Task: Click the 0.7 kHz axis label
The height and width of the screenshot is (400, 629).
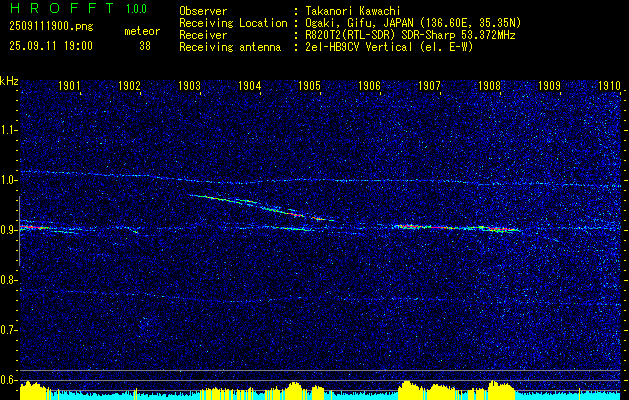Action: pos(8,330)
